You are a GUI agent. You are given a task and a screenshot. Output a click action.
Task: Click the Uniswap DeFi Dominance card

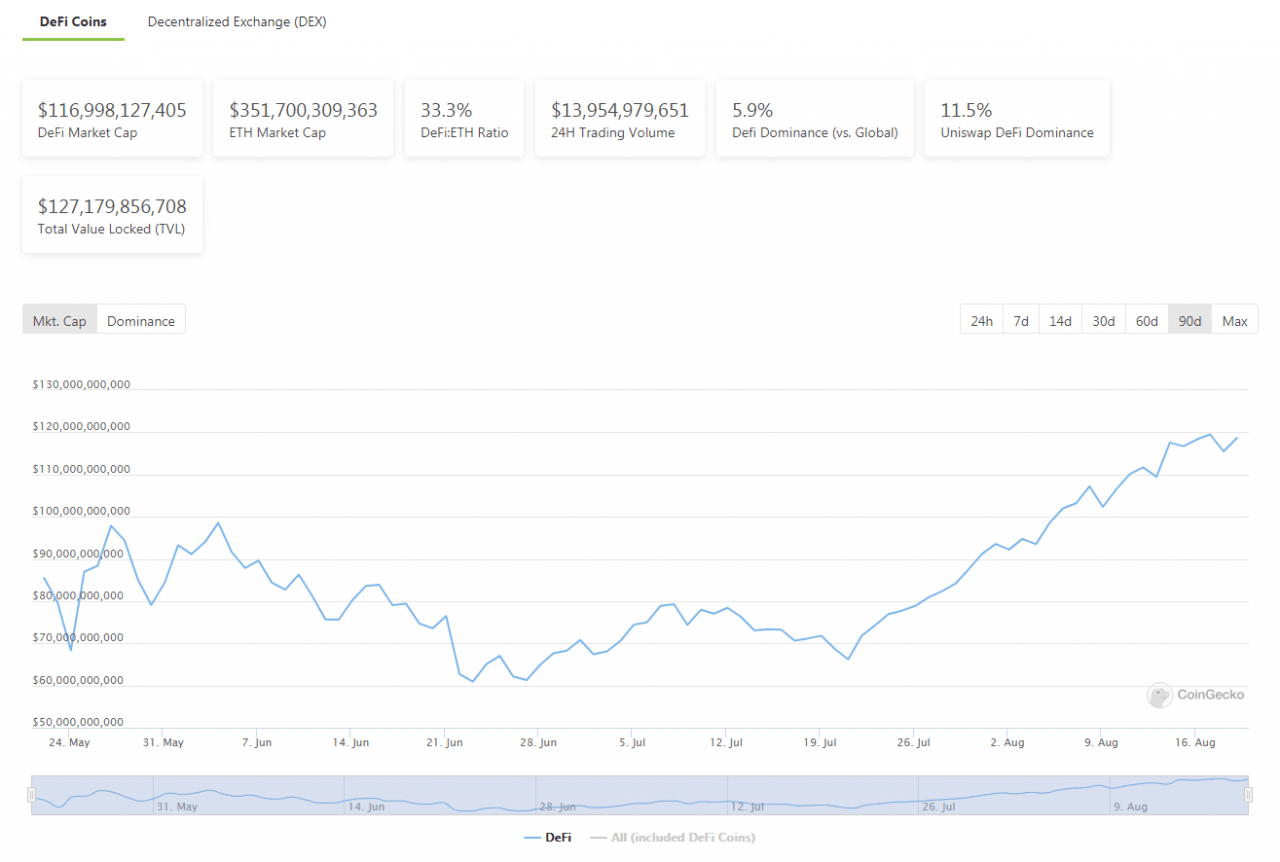point(1016,119)
